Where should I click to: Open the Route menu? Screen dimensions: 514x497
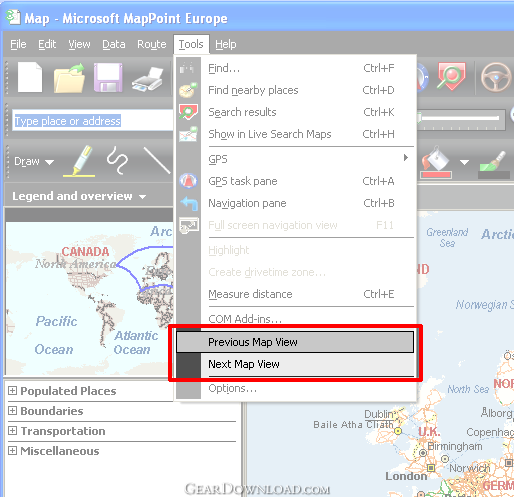[x=152, y=44]
